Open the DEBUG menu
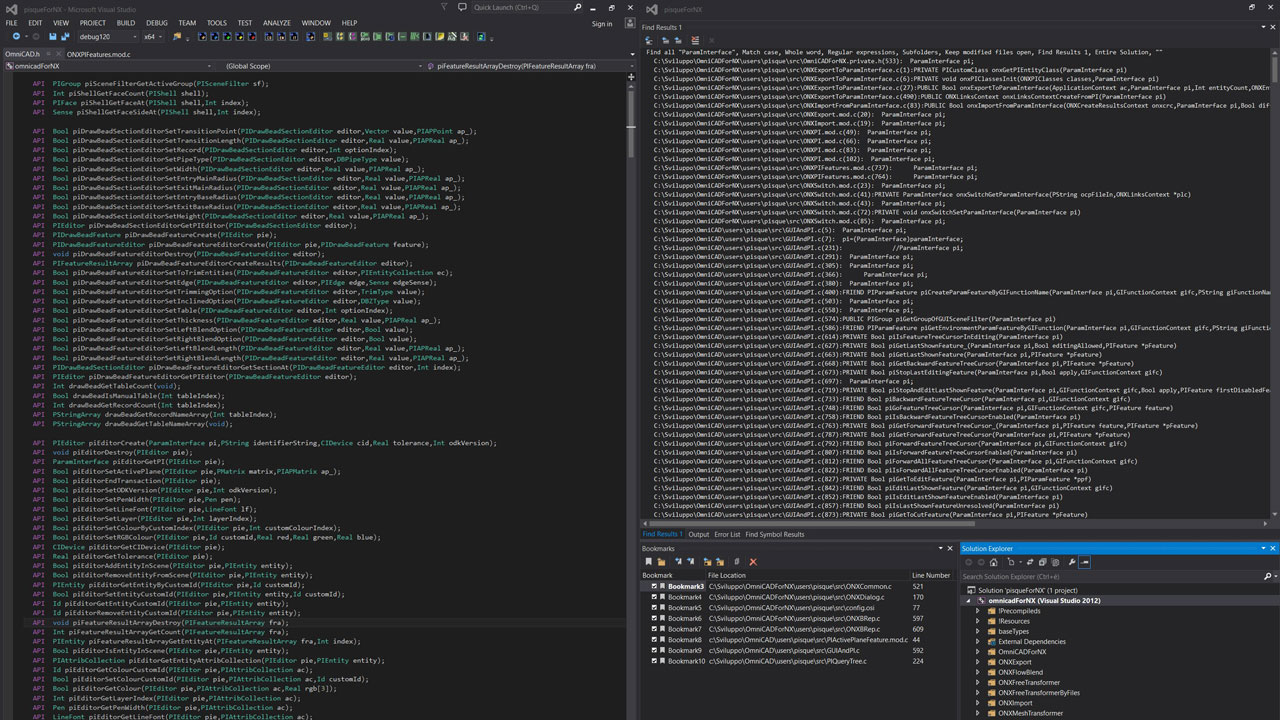Viewport: 1280px width, 720px height. coord(157,22)
